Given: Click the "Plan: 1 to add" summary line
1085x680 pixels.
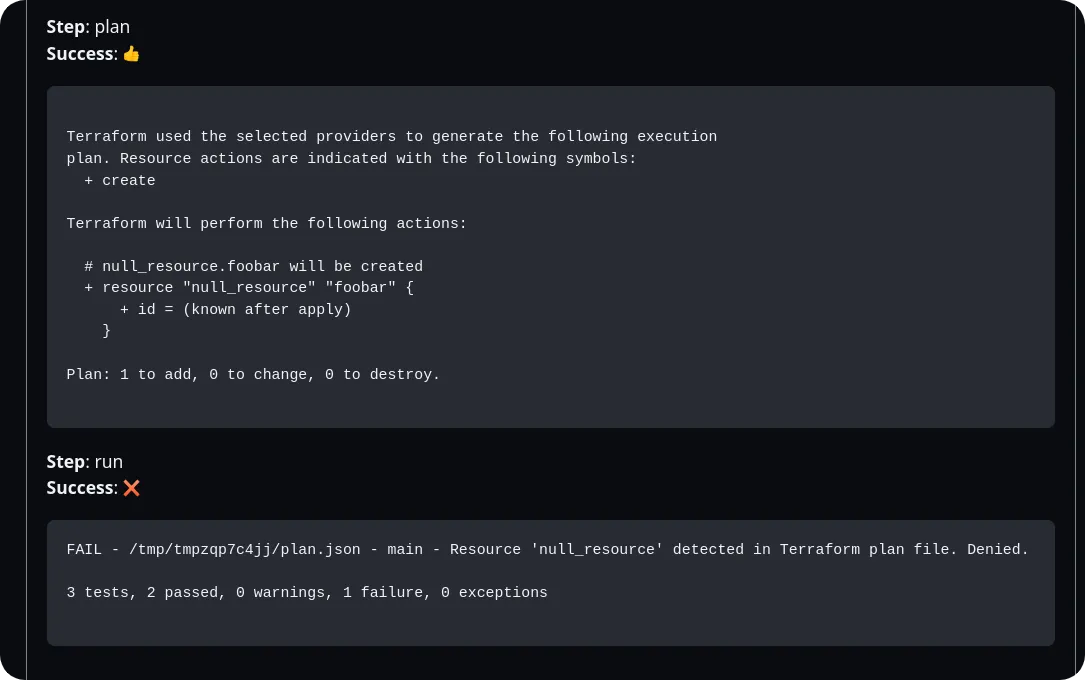Looking at the screenshot, I should (x=253, y=375).
